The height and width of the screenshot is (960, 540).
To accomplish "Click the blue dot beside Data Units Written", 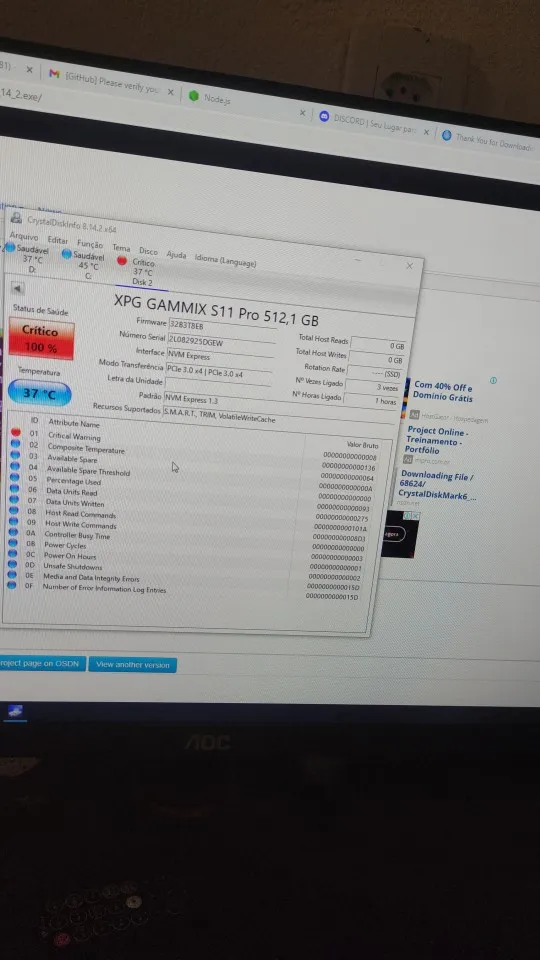I will click(14, 500).
